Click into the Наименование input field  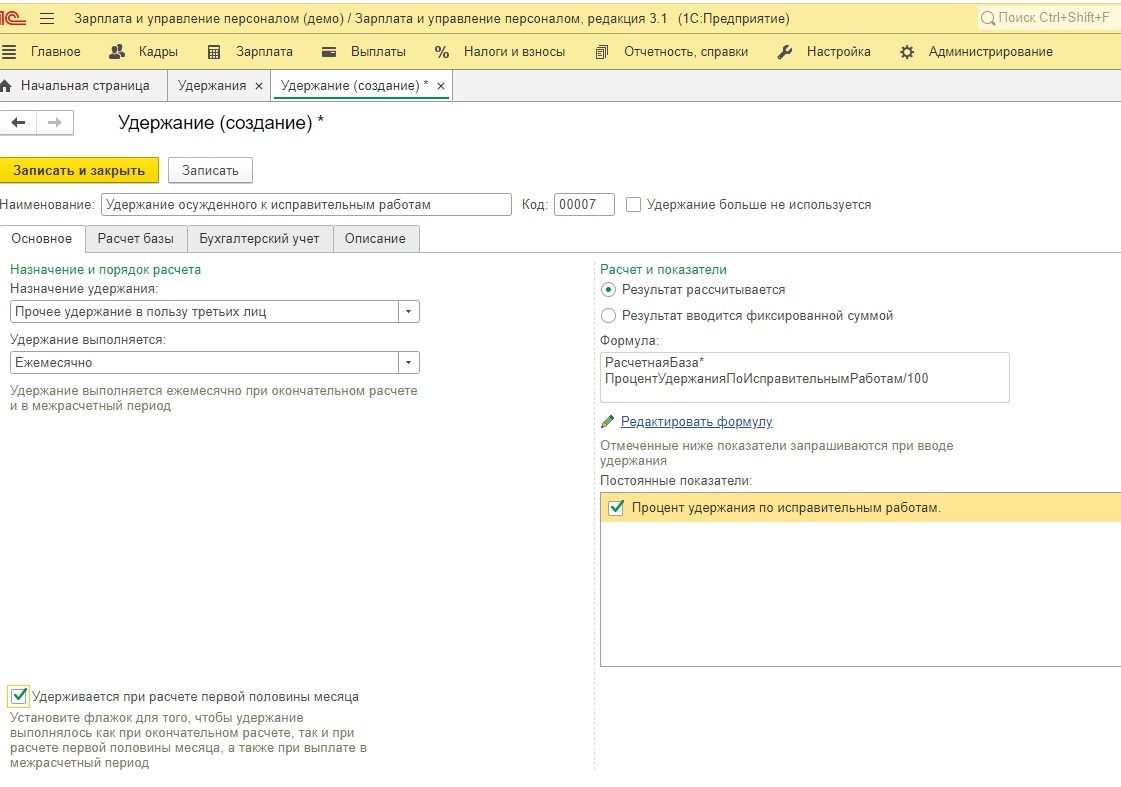pos(307,204)
